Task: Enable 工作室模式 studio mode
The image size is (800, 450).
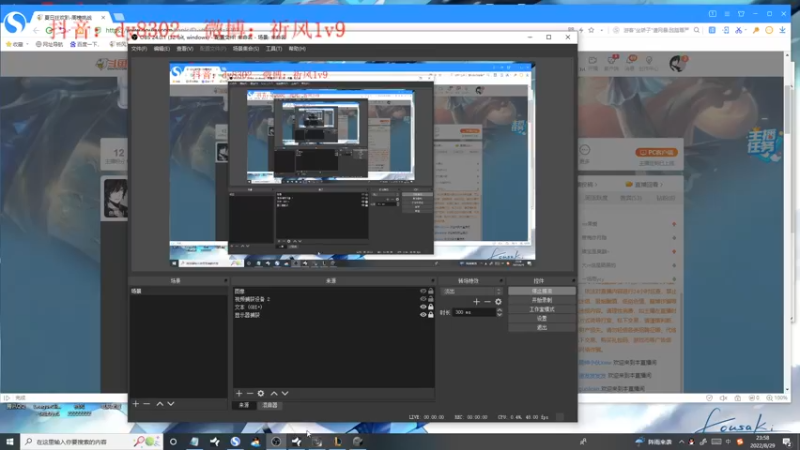Action: click(542, 309)
